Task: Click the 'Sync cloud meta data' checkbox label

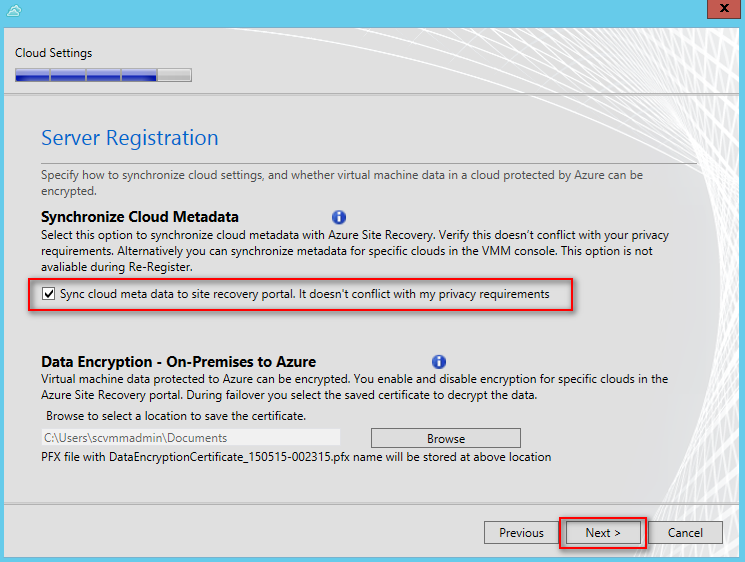Action: coord(305,294)
